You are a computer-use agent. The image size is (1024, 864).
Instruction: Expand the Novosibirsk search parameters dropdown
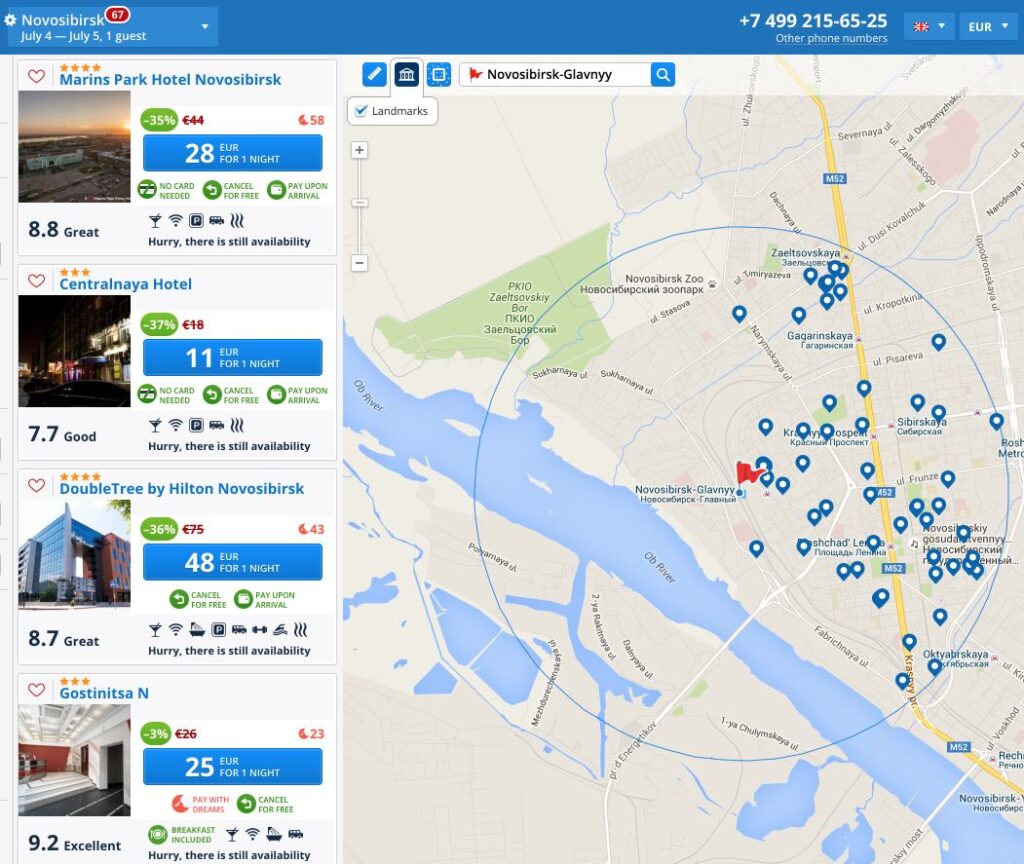pos(205,27)
